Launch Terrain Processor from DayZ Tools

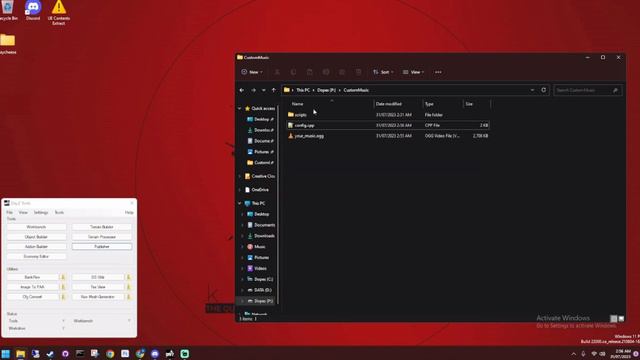click(x=102, y=237)
